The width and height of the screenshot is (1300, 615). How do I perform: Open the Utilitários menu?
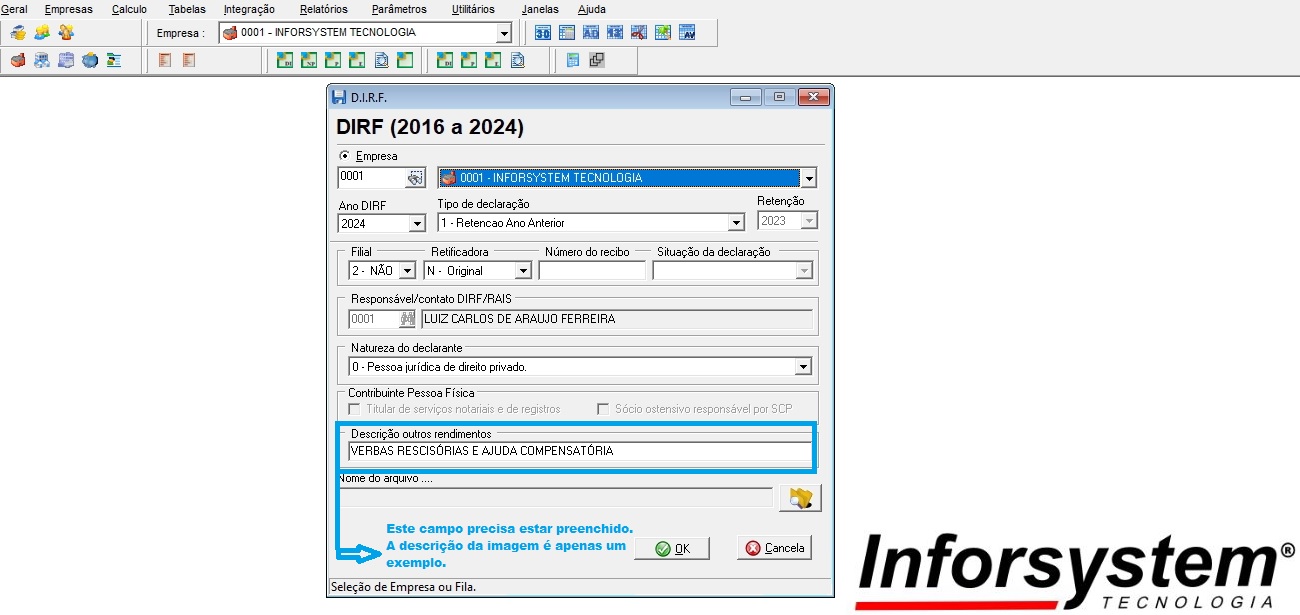(x=473, y=9)
